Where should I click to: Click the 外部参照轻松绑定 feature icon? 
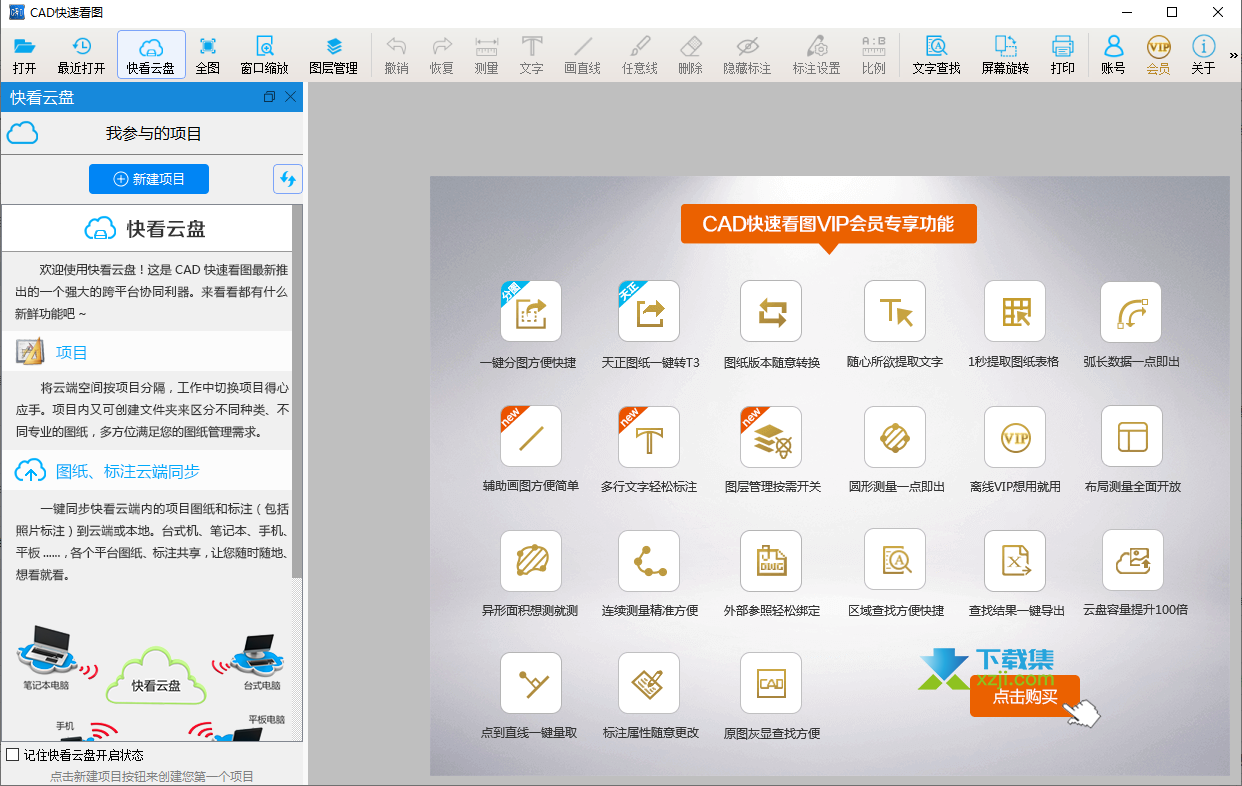pos(771,560)
